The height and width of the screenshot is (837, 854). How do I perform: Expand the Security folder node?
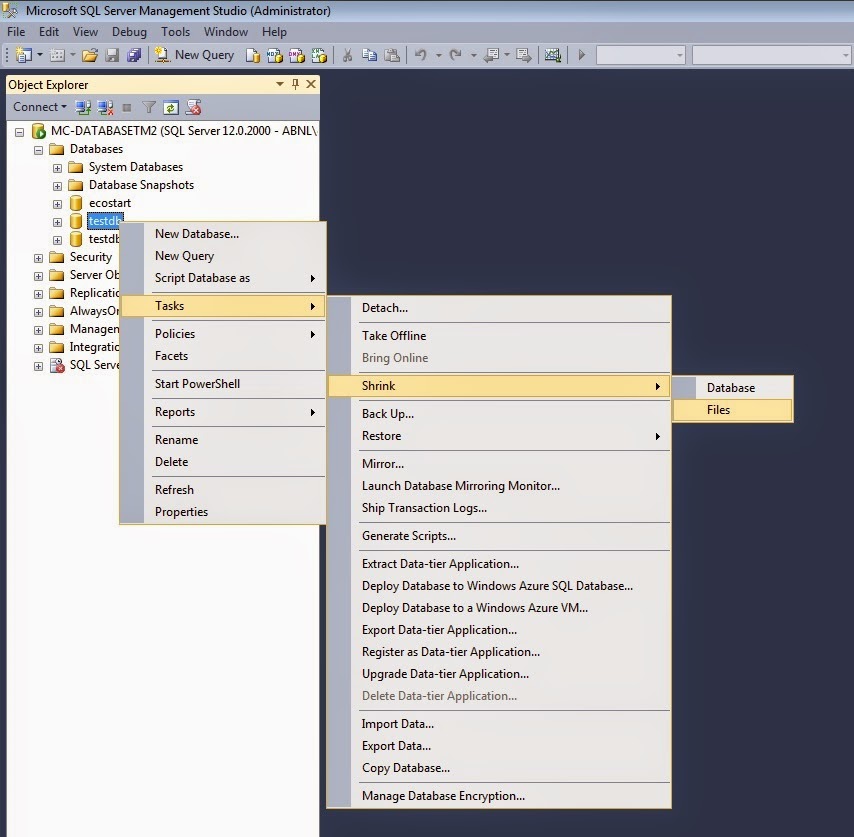(x=38, y=257)
